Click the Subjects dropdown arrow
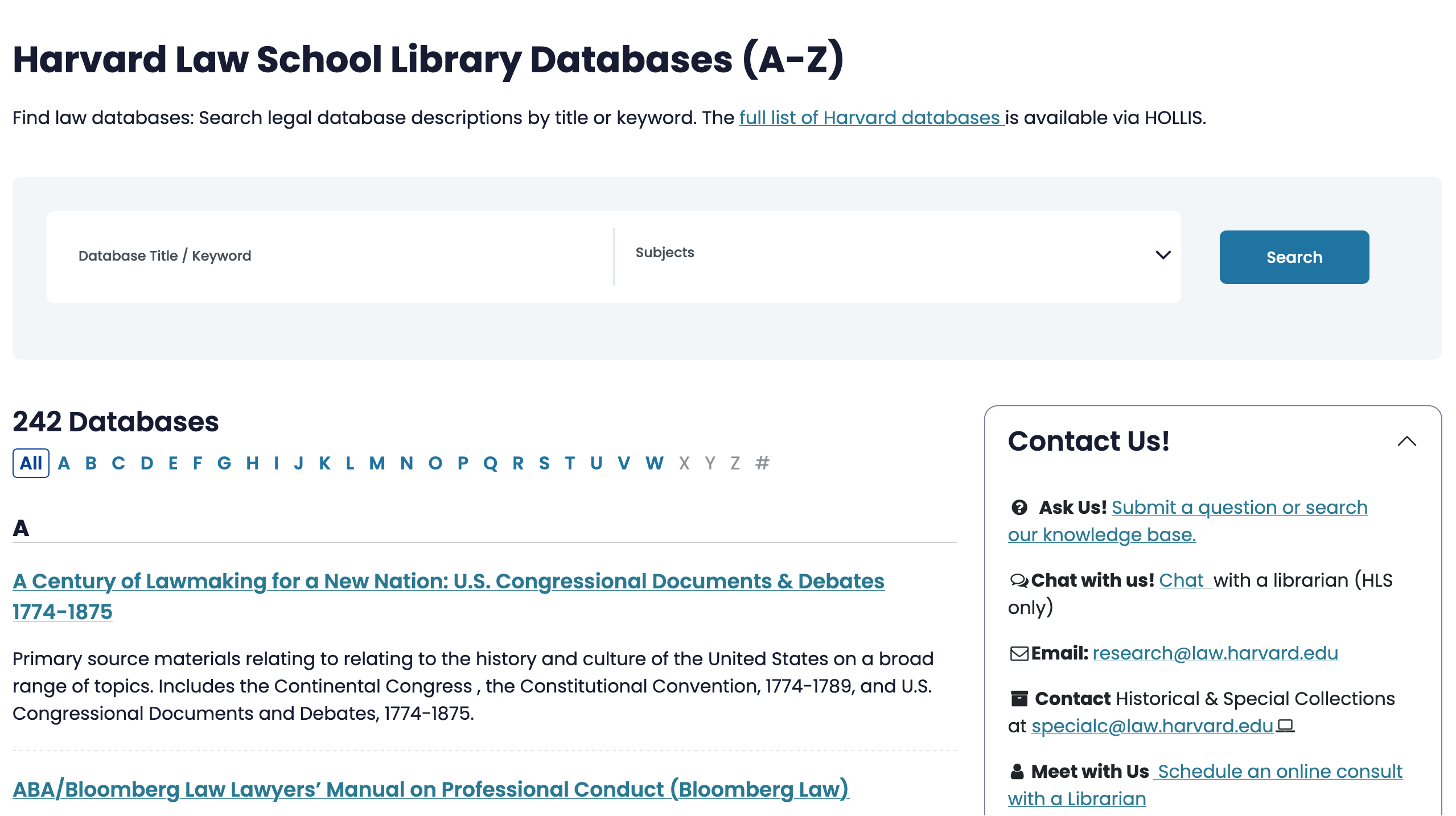The height and width of the screenshot is (816, 1456). click(1163, 254)
